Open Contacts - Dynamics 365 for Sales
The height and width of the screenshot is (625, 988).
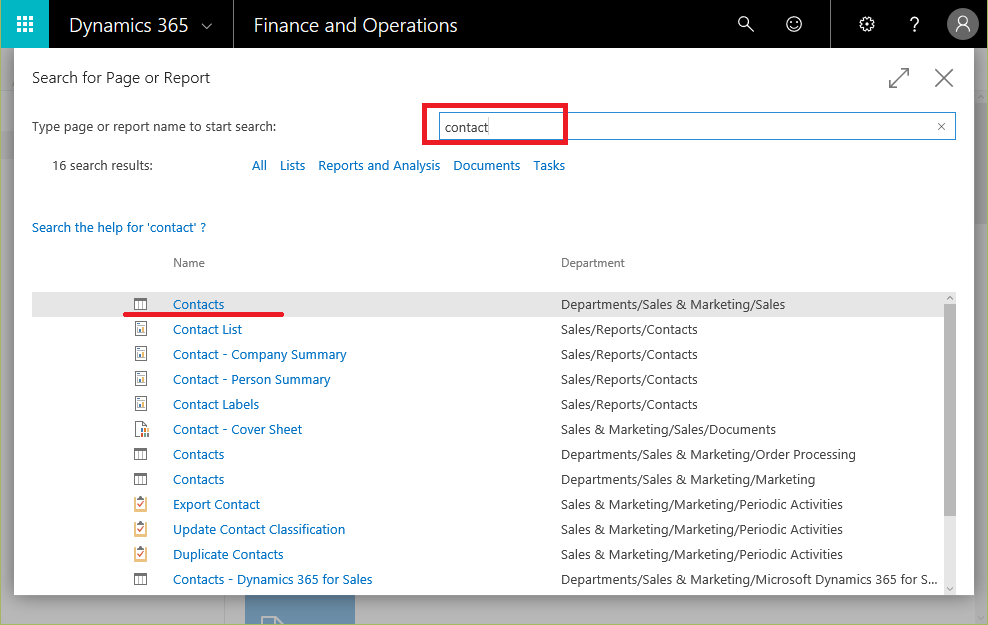pos(273,580)
